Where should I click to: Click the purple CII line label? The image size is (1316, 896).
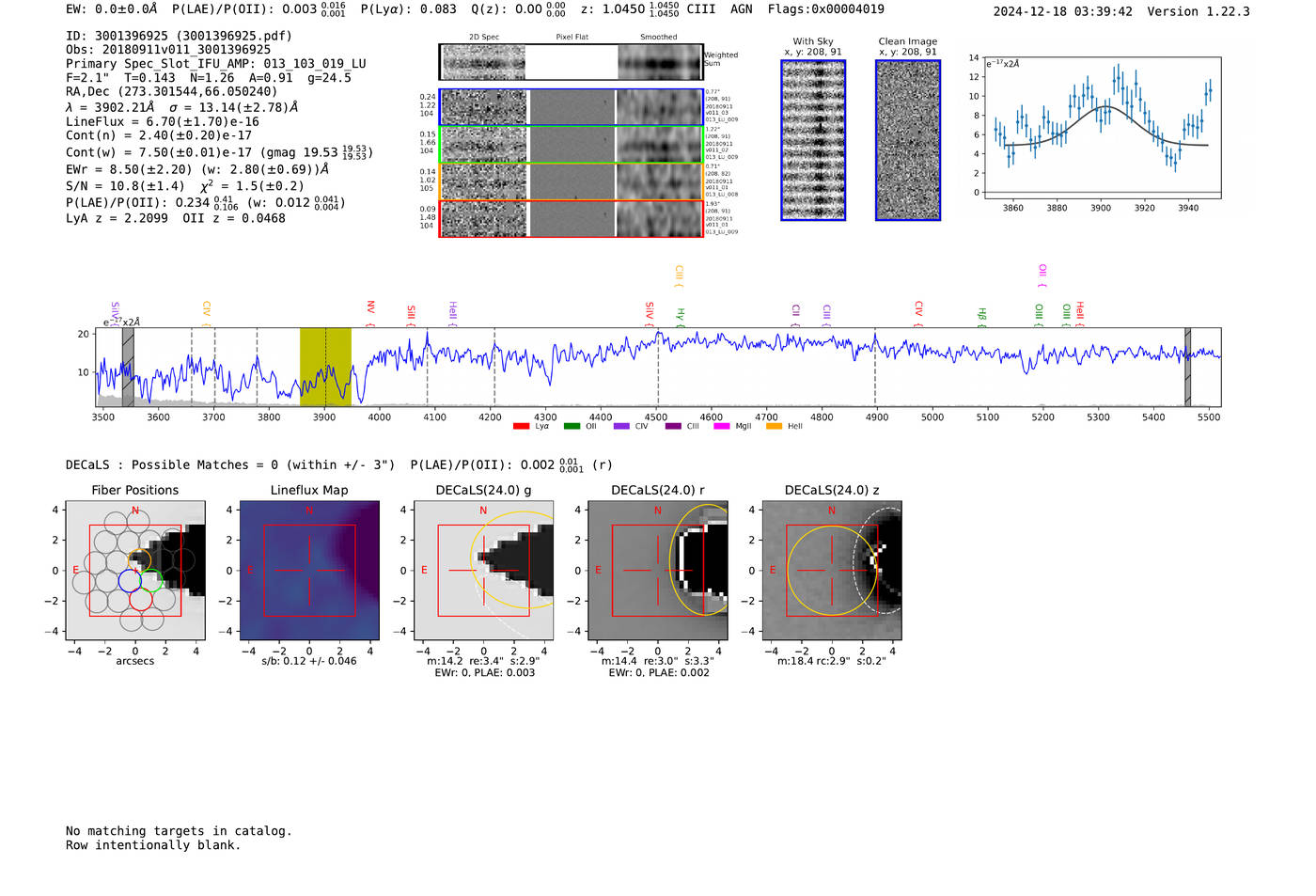click(x=795, y=315)
